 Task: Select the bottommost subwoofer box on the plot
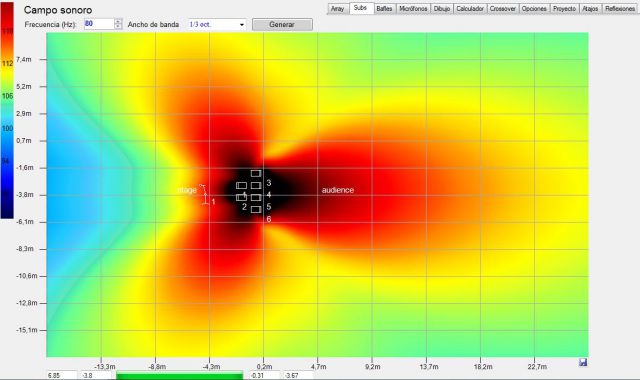[256, 209]
